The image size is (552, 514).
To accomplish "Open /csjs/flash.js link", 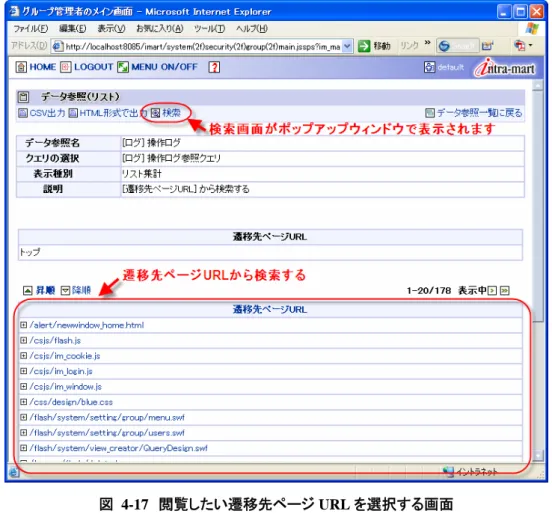I will pyautogui.click(x=55, y=340).
